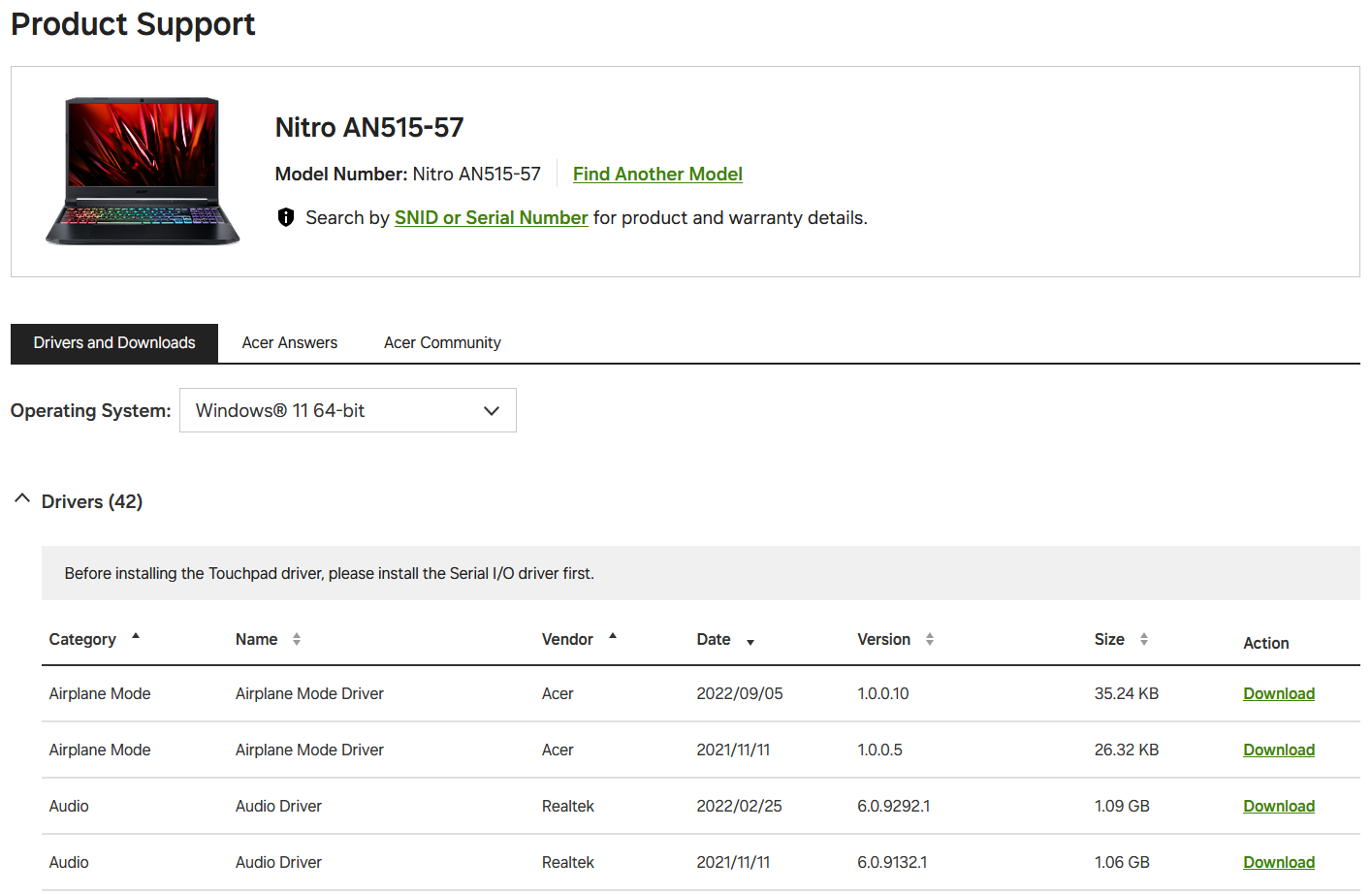The height and width of the screenshot is (894, 1372).
Task: Download Airplane Mode Driver version 1.0.0.10
Action: point(1279,694)
